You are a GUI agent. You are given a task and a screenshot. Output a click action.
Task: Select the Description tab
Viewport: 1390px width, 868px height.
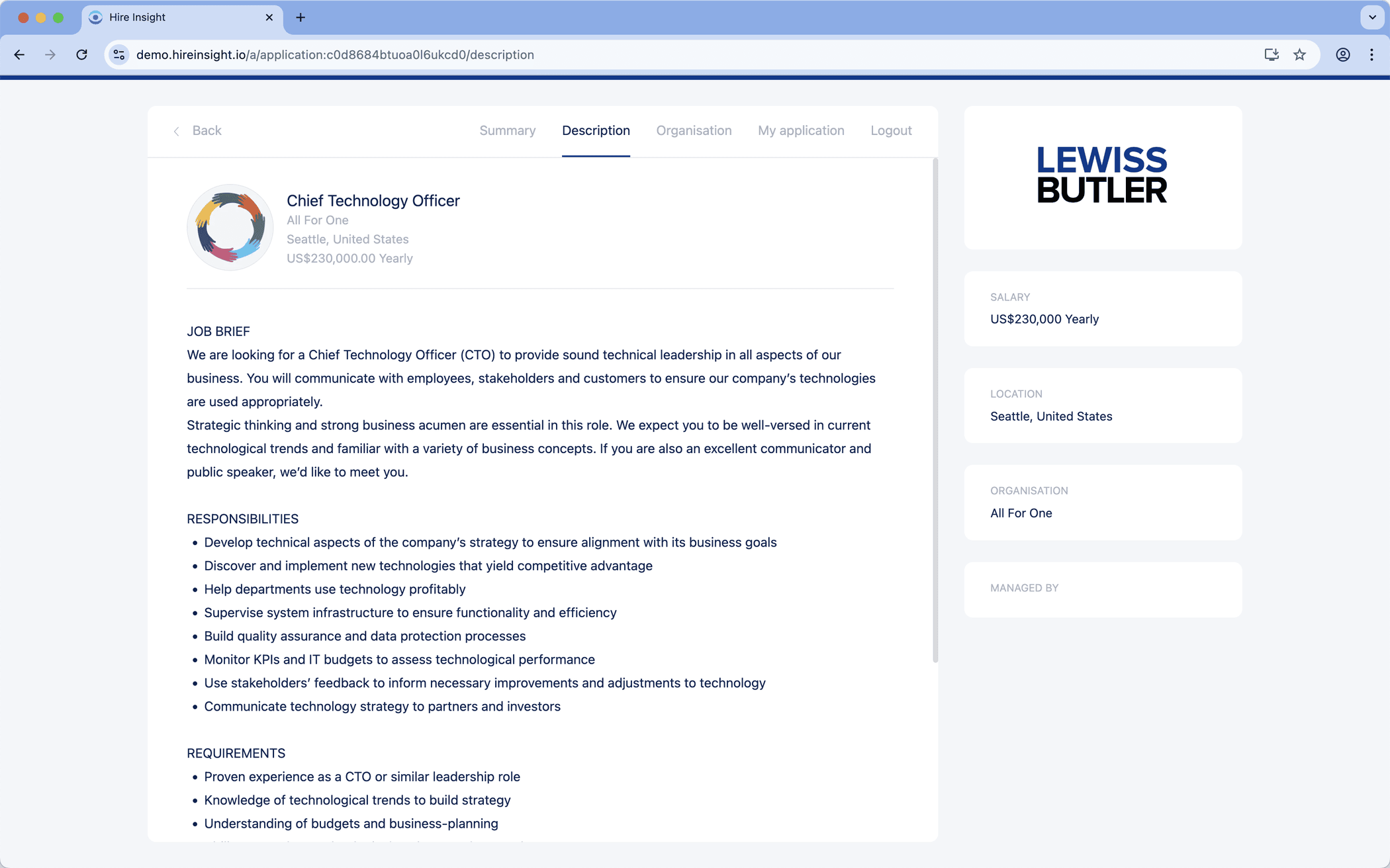tap(596, 130)
